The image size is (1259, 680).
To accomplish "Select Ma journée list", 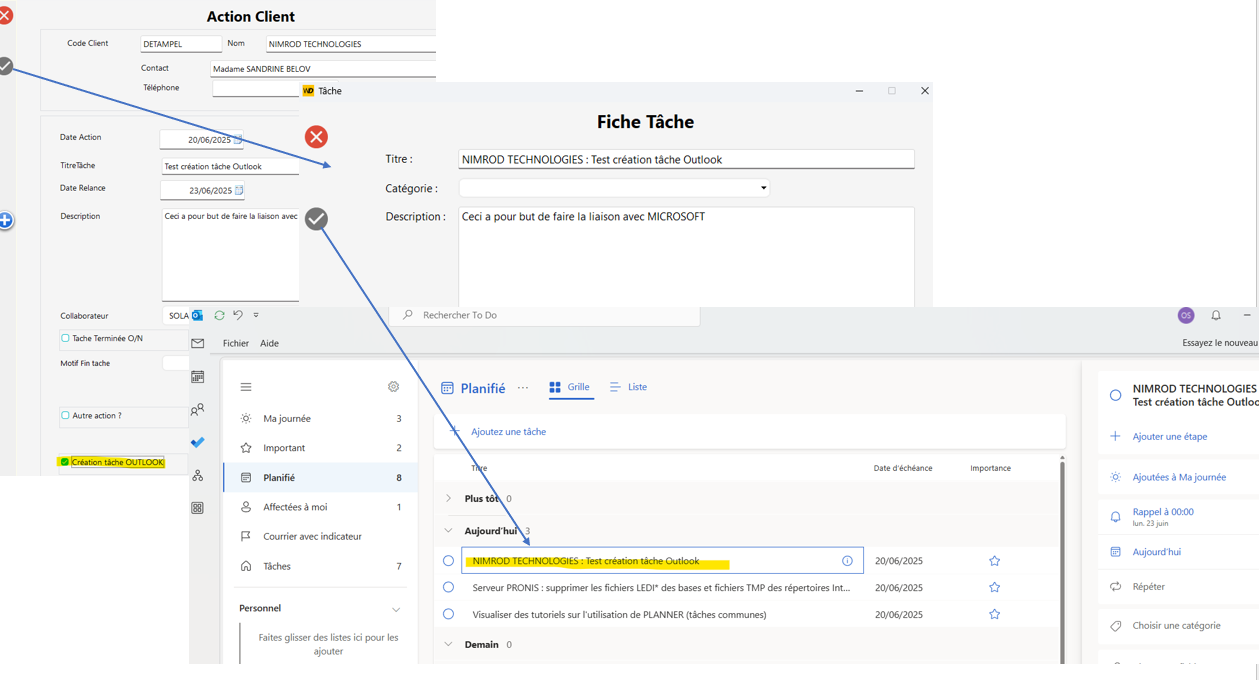I will pyautogui.click(x=320, y=419).
